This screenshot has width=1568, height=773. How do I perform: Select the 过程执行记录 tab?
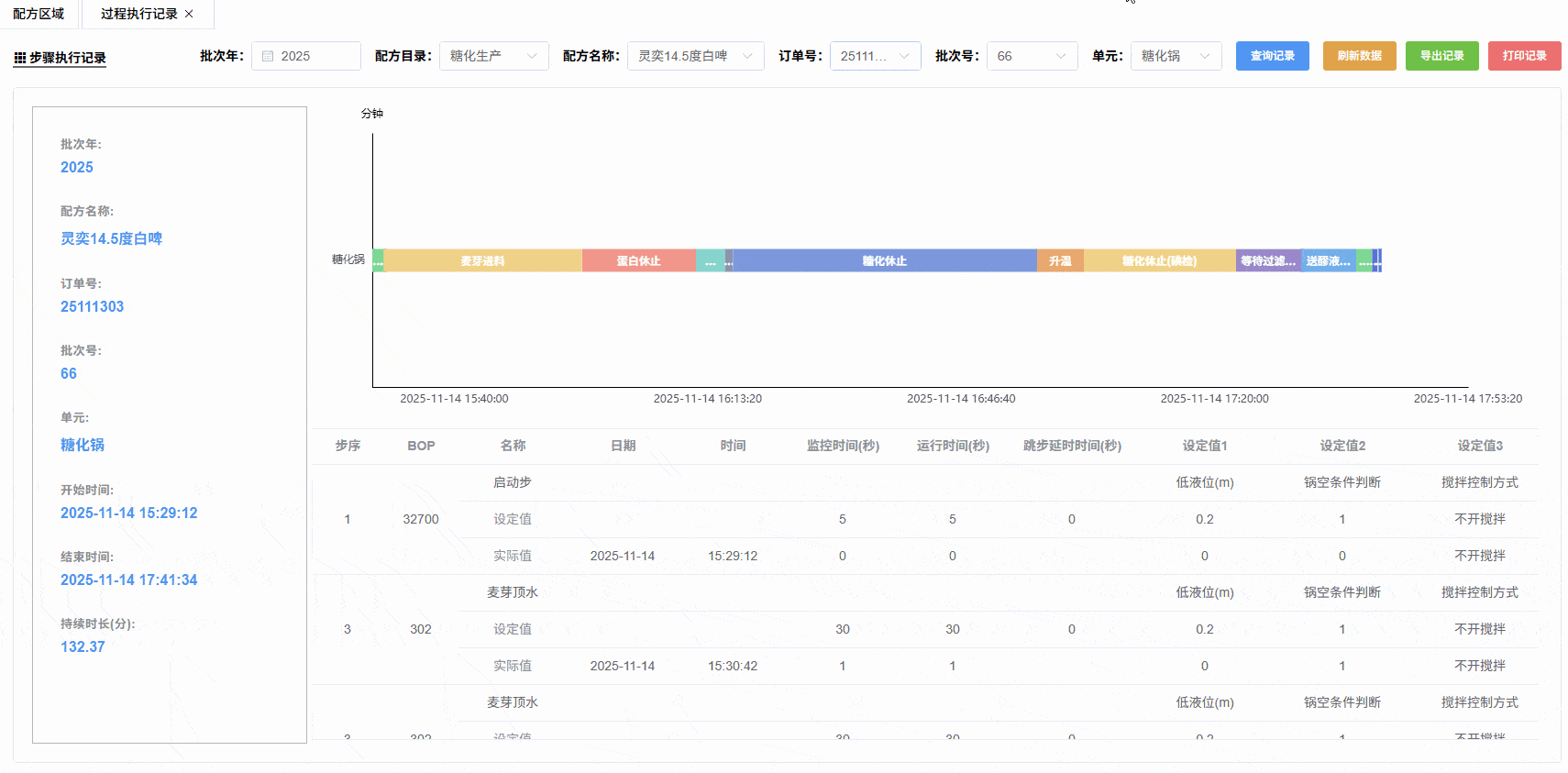click(x=138, y=14)
